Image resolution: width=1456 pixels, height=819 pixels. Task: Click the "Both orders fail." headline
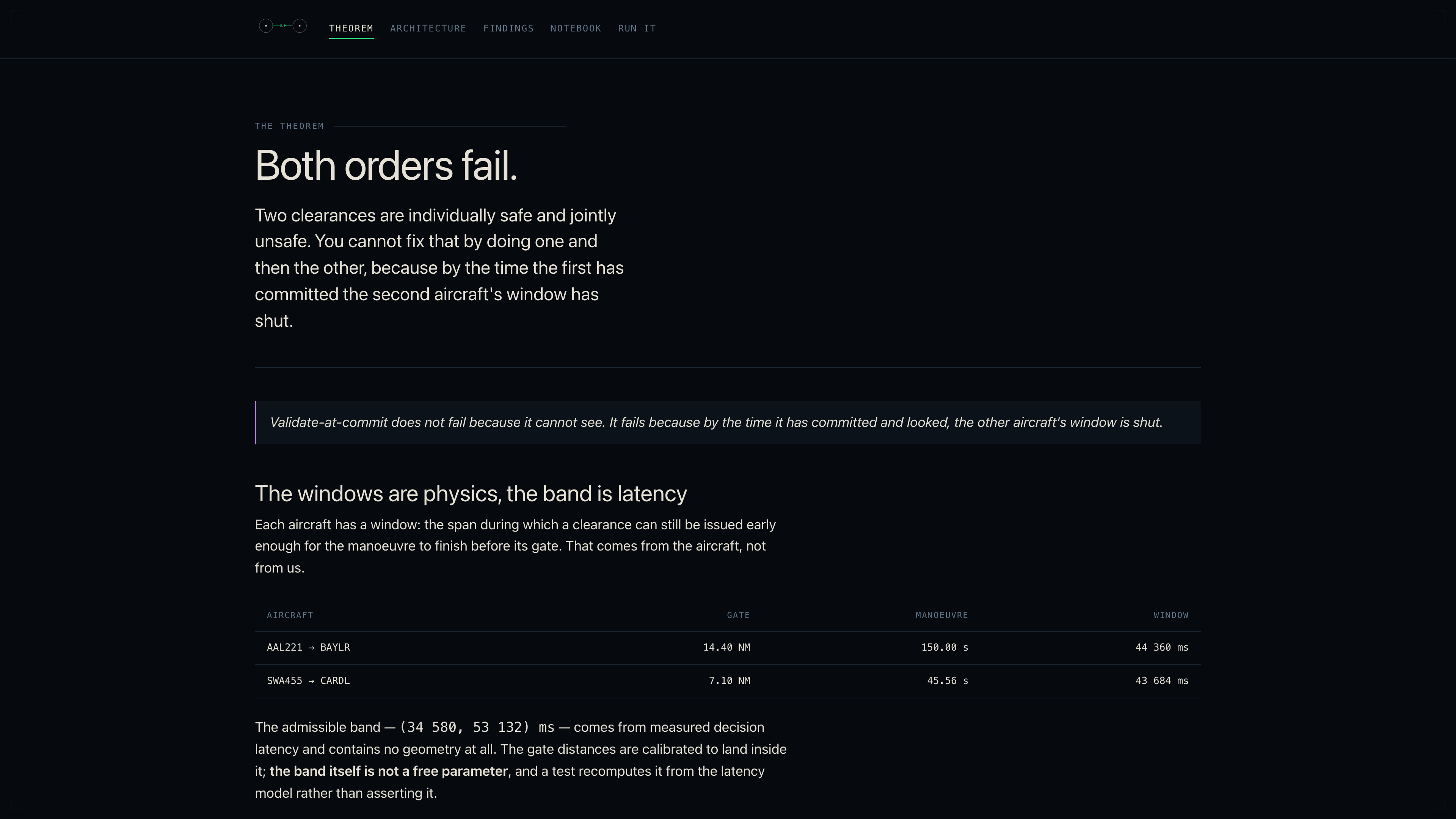(x=386, y=166)
